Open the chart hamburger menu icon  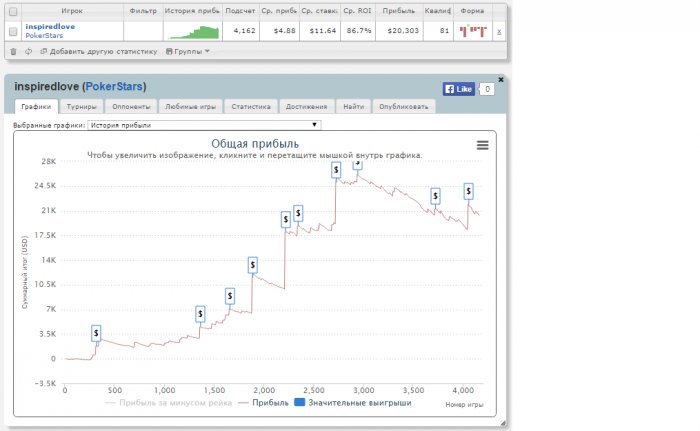pyautogui.click(x=483, y=145)
